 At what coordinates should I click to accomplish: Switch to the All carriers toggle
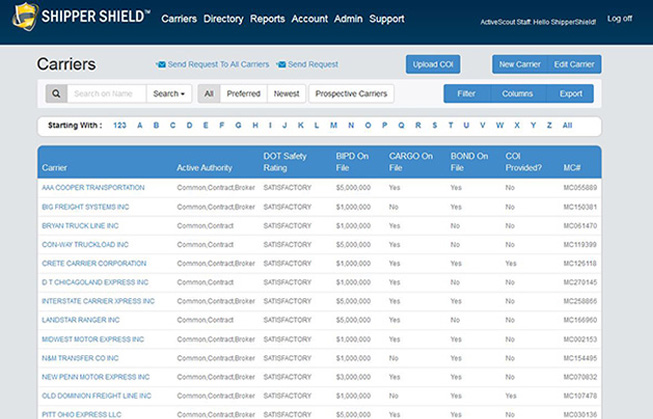click(209, 94)
